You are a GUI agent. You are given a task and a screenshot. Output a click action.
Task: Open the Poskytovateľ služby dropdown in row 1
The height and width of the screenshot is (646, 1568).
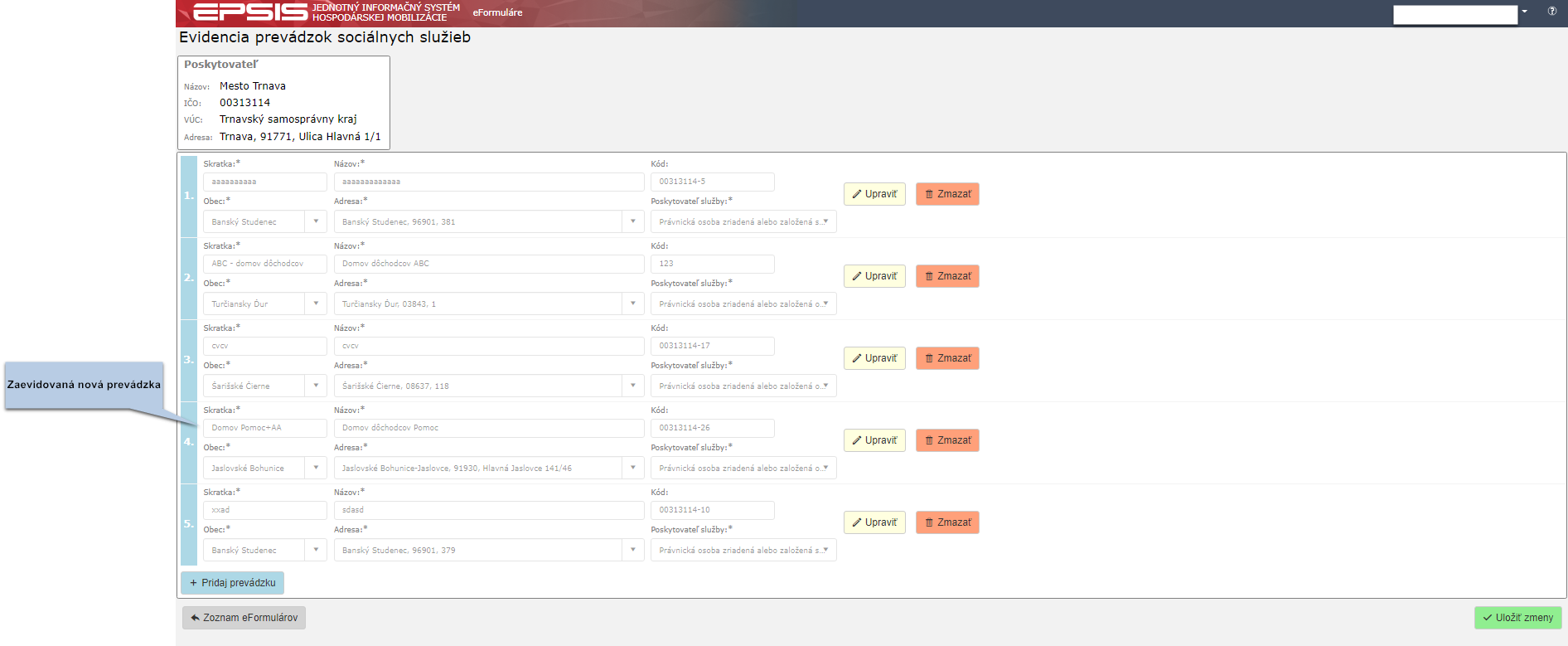pyautogui.click(x=743, y=221)
